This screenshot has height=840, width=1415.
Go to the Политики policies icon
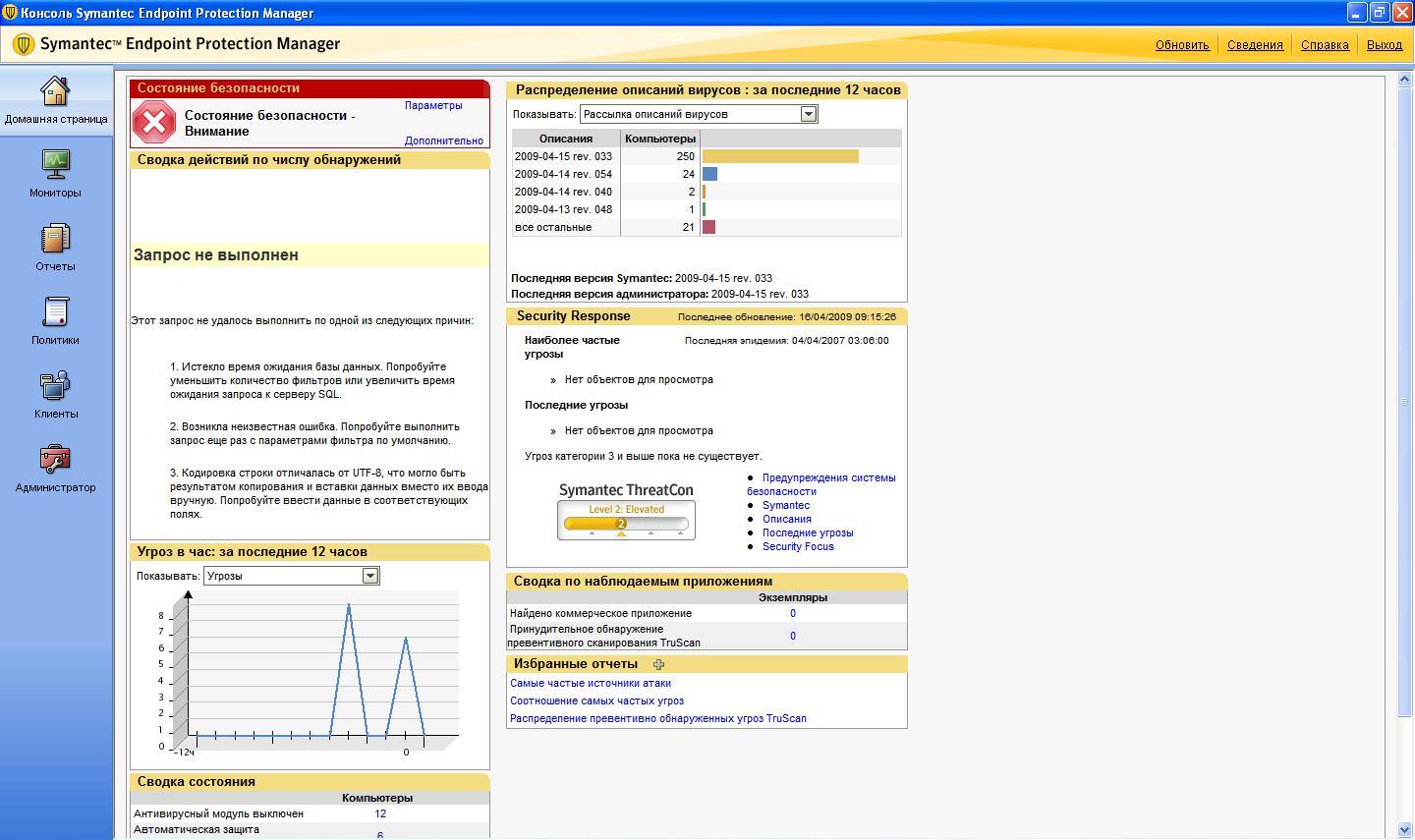[x=55, y=312]
